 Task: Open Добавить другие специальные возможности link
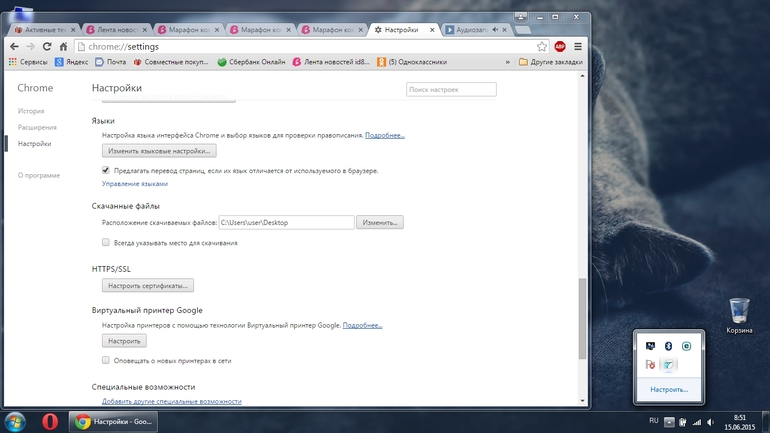coord(171,401)
